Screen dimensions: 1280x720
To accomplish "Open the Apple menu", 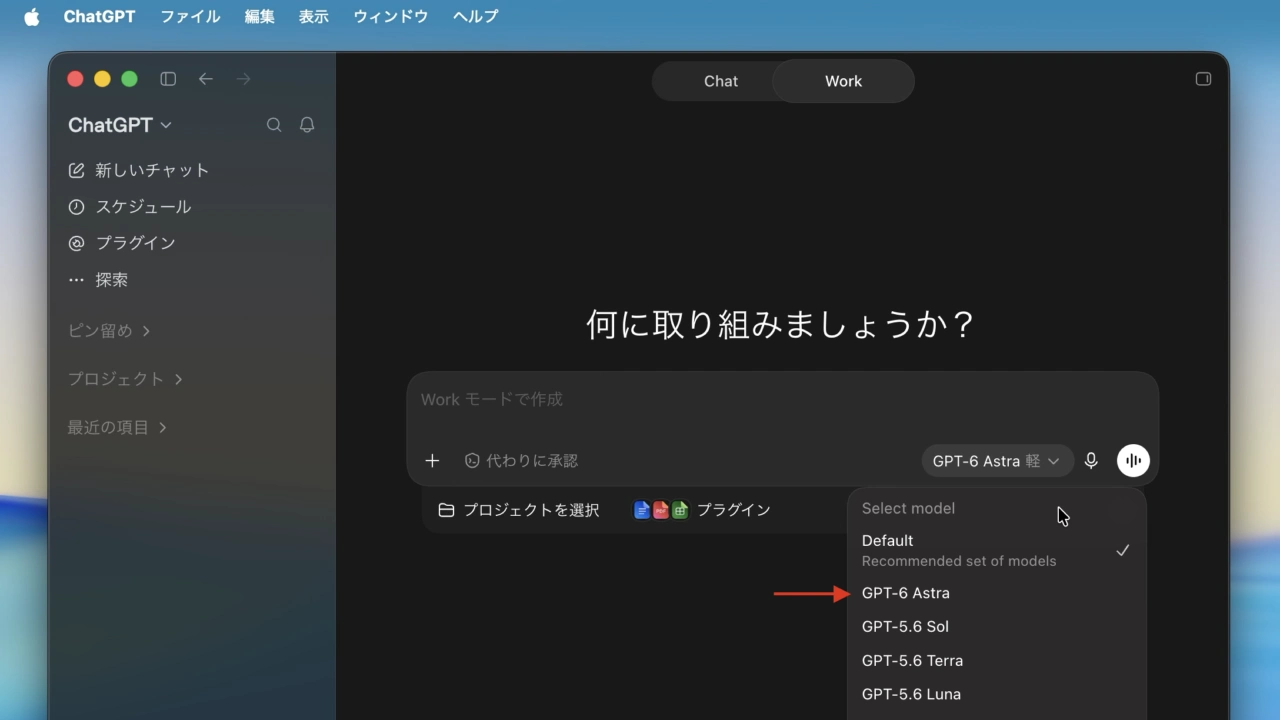I will [x=31, y=17].
